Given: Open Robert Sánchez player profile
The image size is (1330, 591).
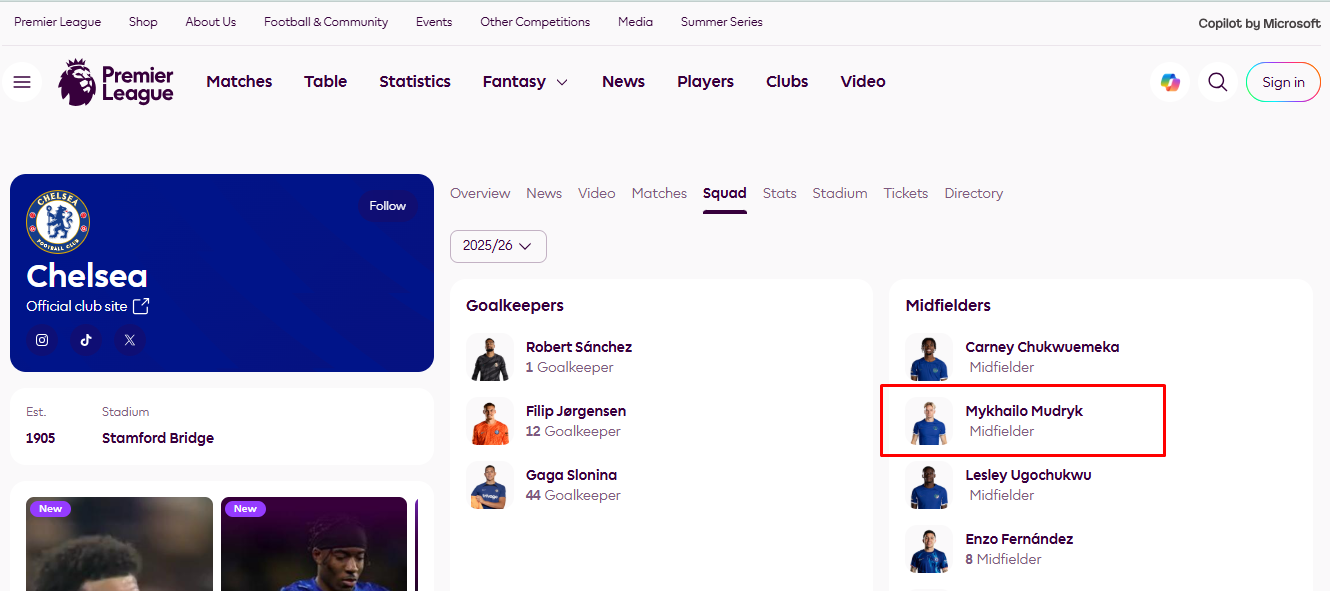Looking at the screenshot, I should [x=579, y=347].
